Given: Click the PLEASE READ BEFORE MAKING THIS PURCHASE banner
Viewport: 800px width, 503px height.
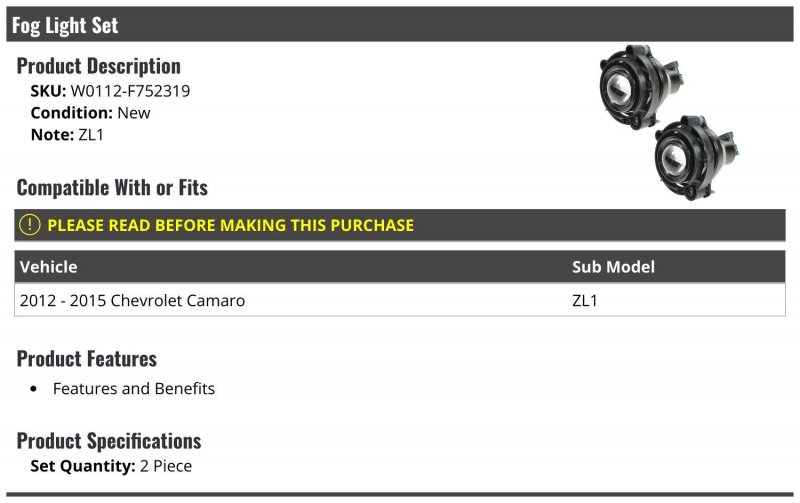Looking at the screenshot, I should coord(399,225).
